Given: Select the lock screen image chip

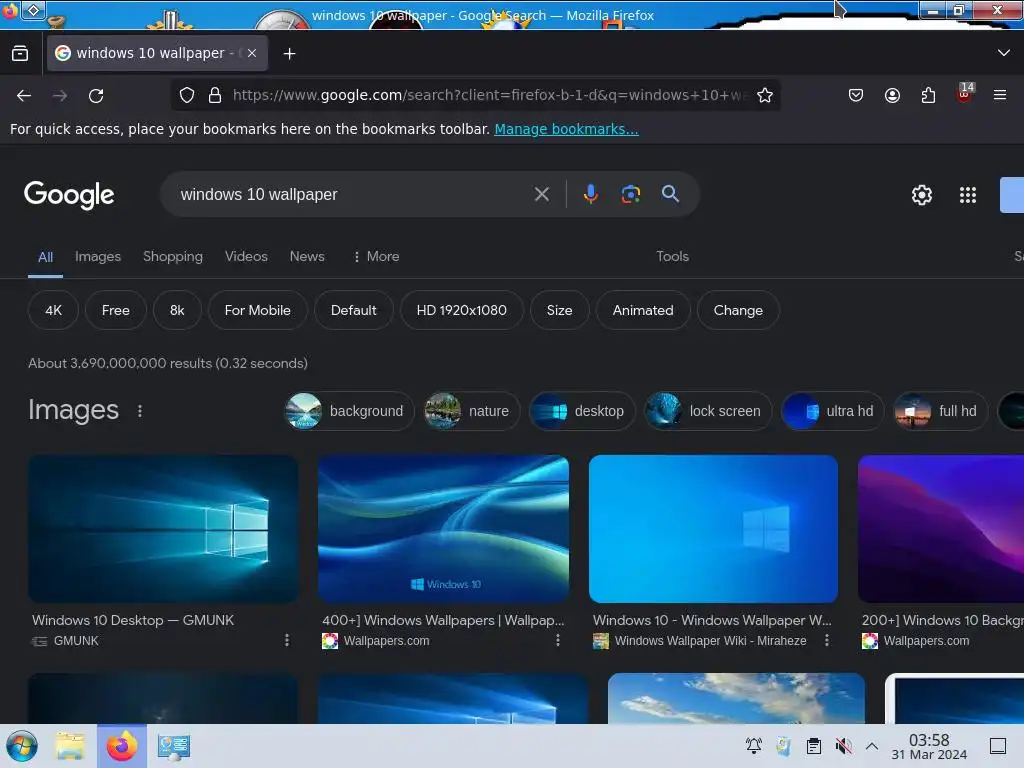Looking at the screenshot, I should coord(708,411).
